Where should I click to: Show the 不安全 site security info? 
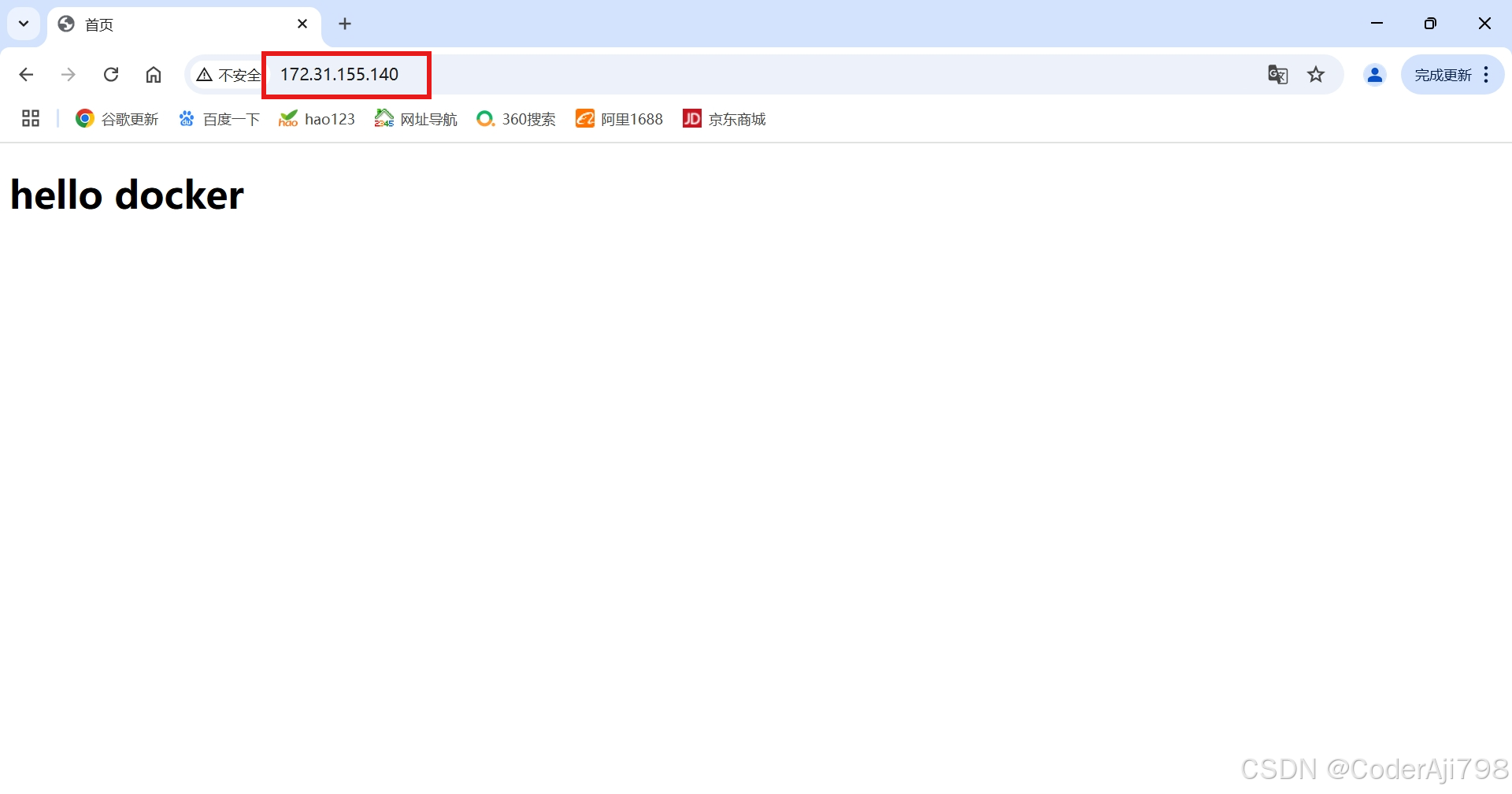(228, 75)
